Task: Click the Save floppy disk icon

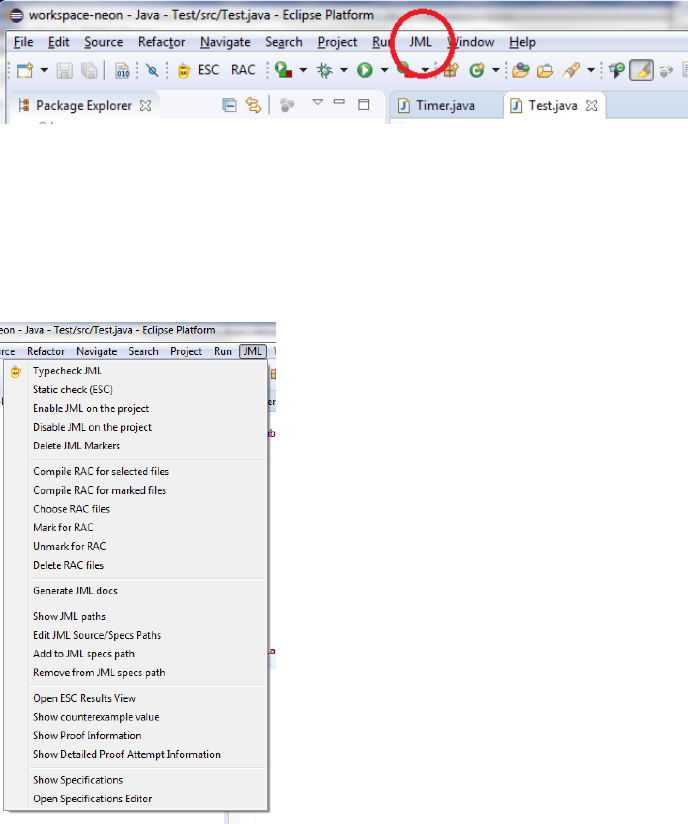Action: [65, 70]
